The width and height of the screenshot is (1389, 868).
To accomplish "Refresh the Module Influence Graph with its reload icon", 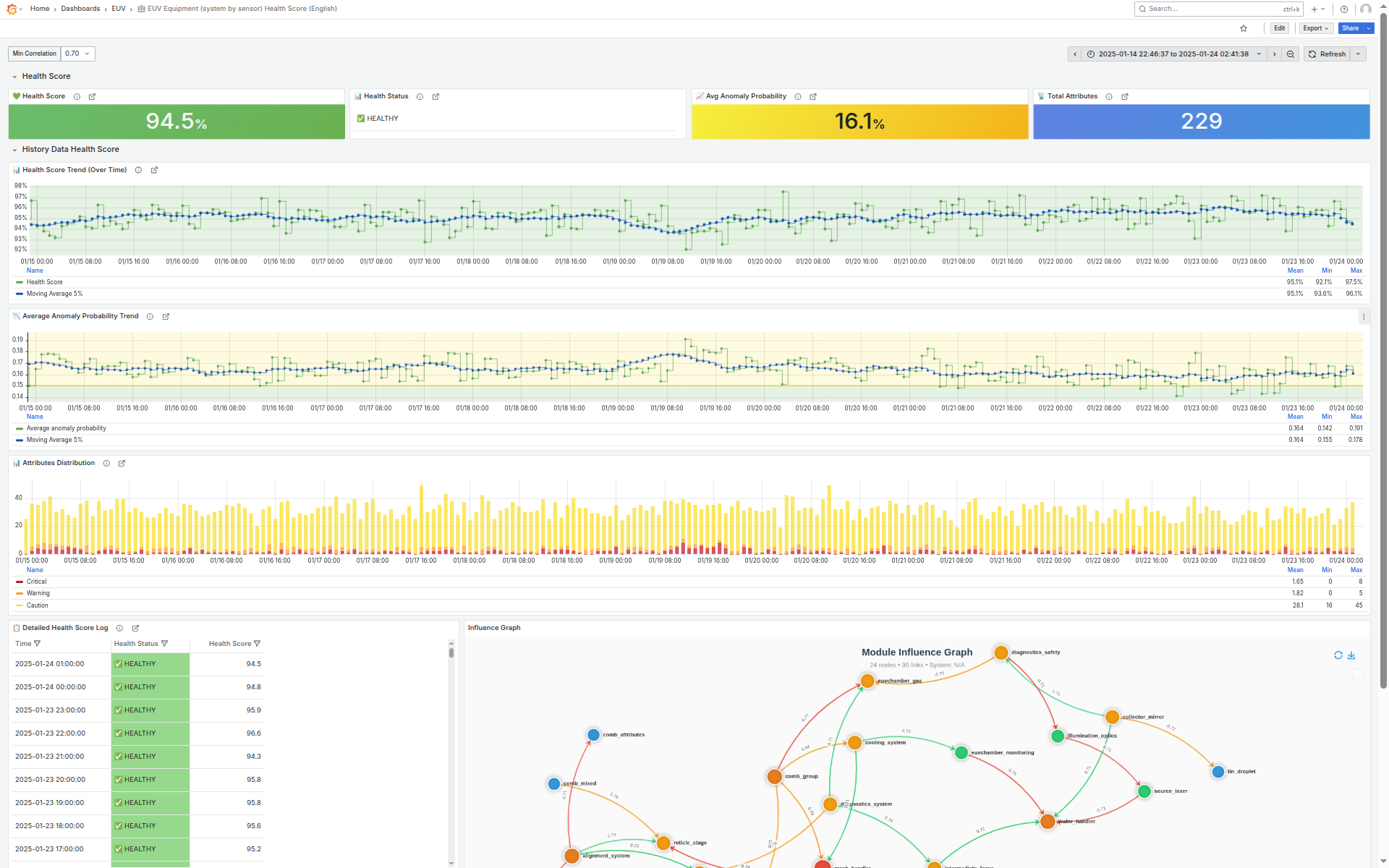I will pos(1338,655).
